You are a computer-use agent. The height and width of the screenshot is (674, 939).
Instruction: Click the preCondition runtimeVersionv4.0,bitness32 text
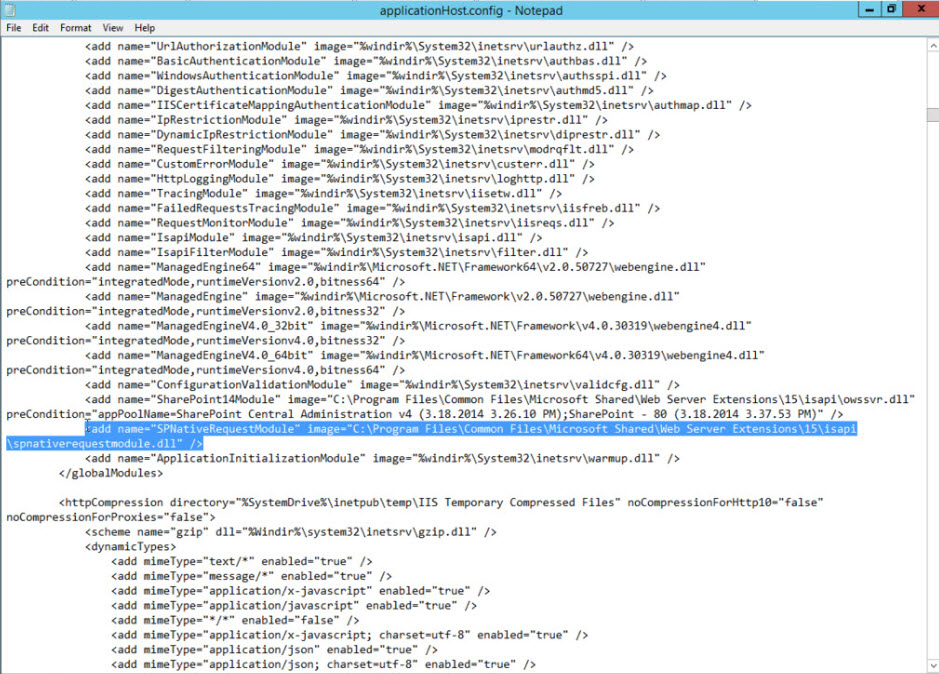pos(205,340)
